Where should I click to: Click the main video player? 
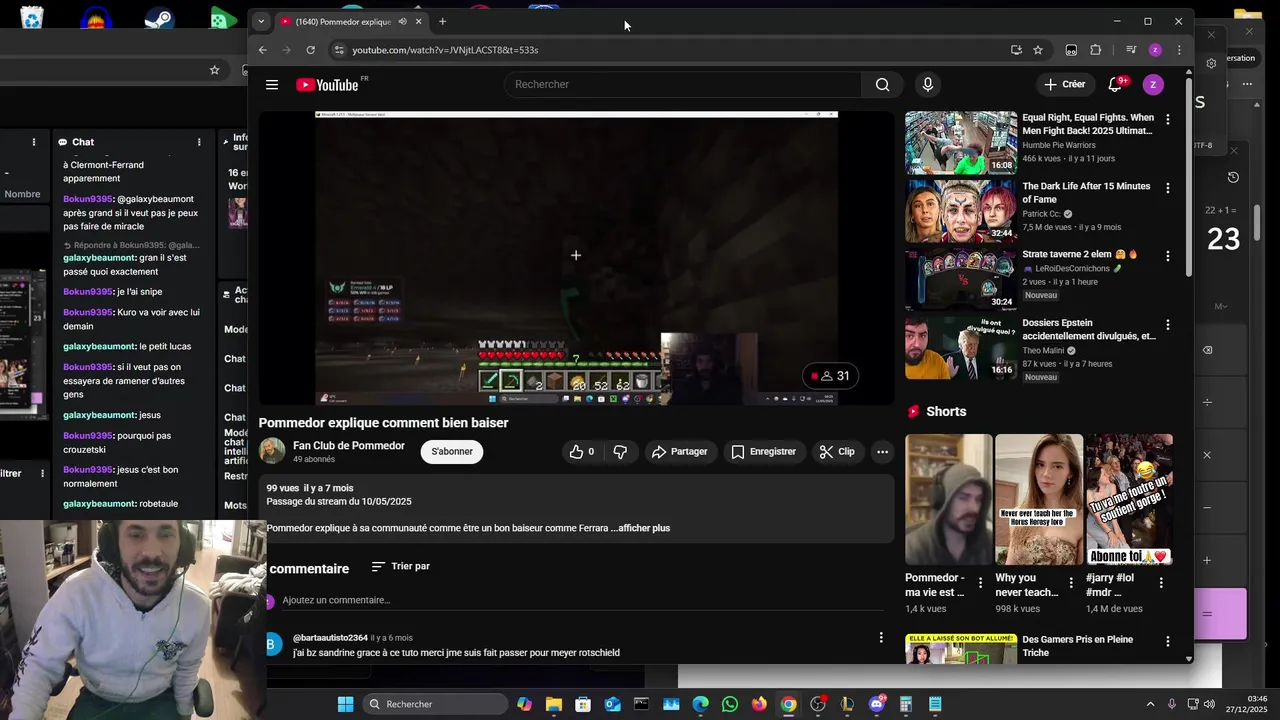click(576, 258)
